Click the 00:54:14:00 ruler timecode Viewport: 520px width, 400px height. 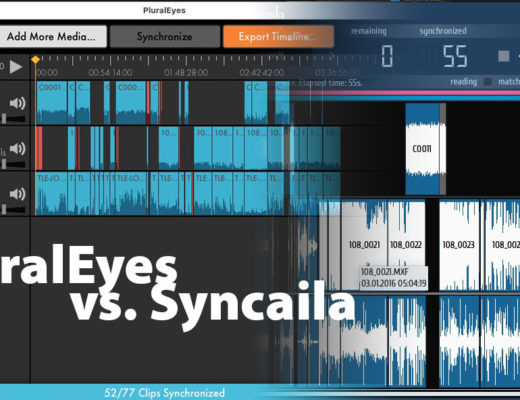click(110, 73)
